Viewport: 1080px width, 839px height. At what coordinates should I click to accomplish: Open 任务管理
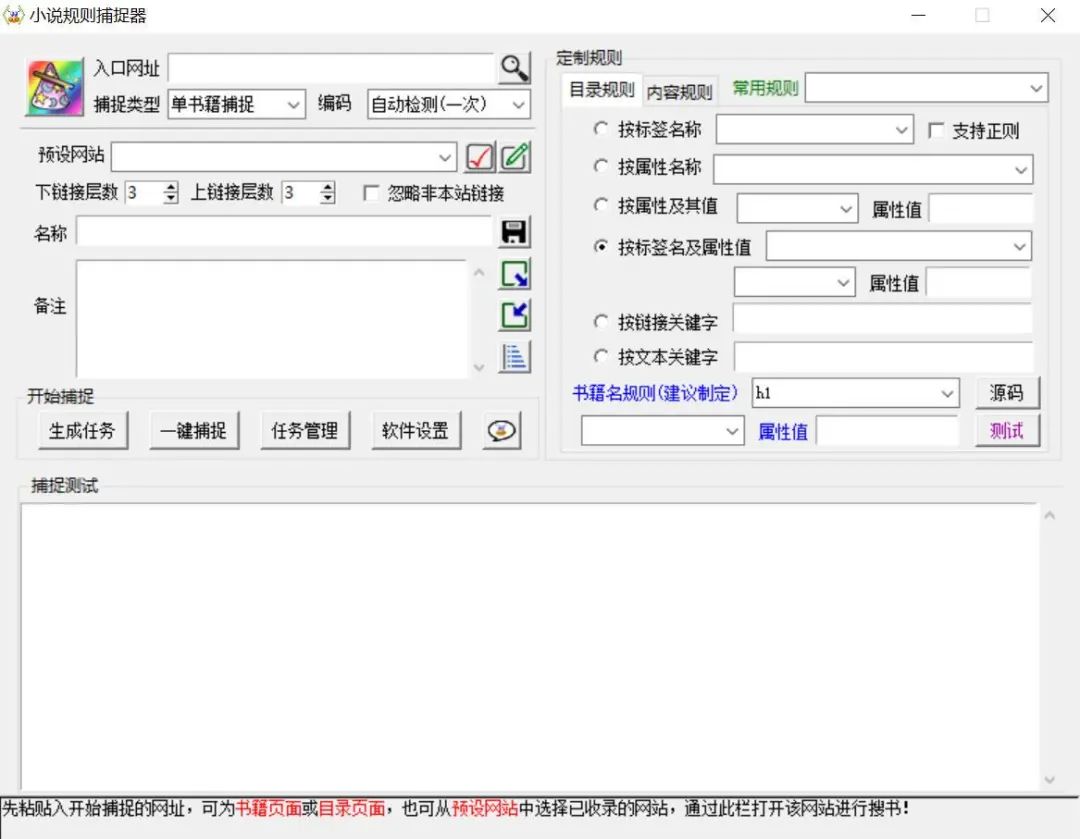[x=304, y=431]
